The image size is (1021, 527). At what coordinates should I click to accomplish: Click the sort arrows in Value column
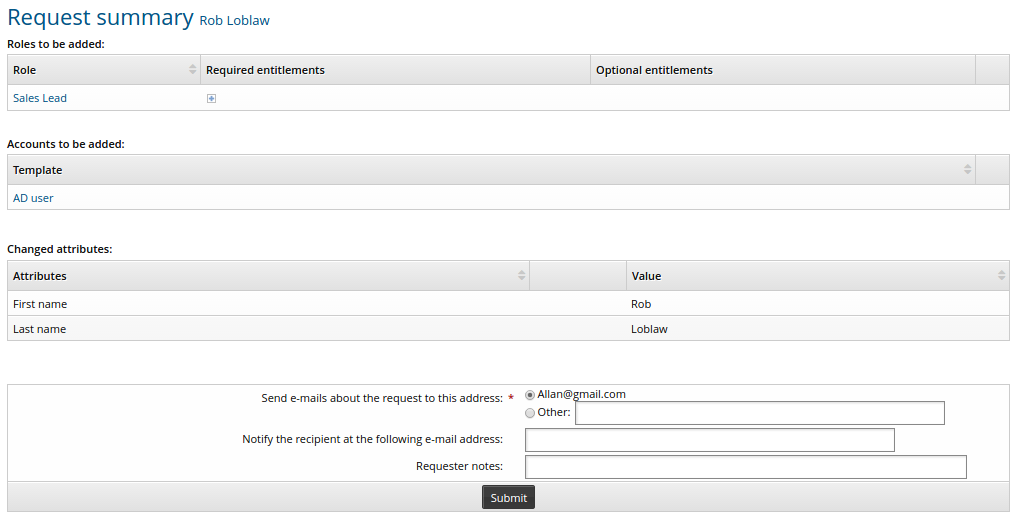[1001, 276]
